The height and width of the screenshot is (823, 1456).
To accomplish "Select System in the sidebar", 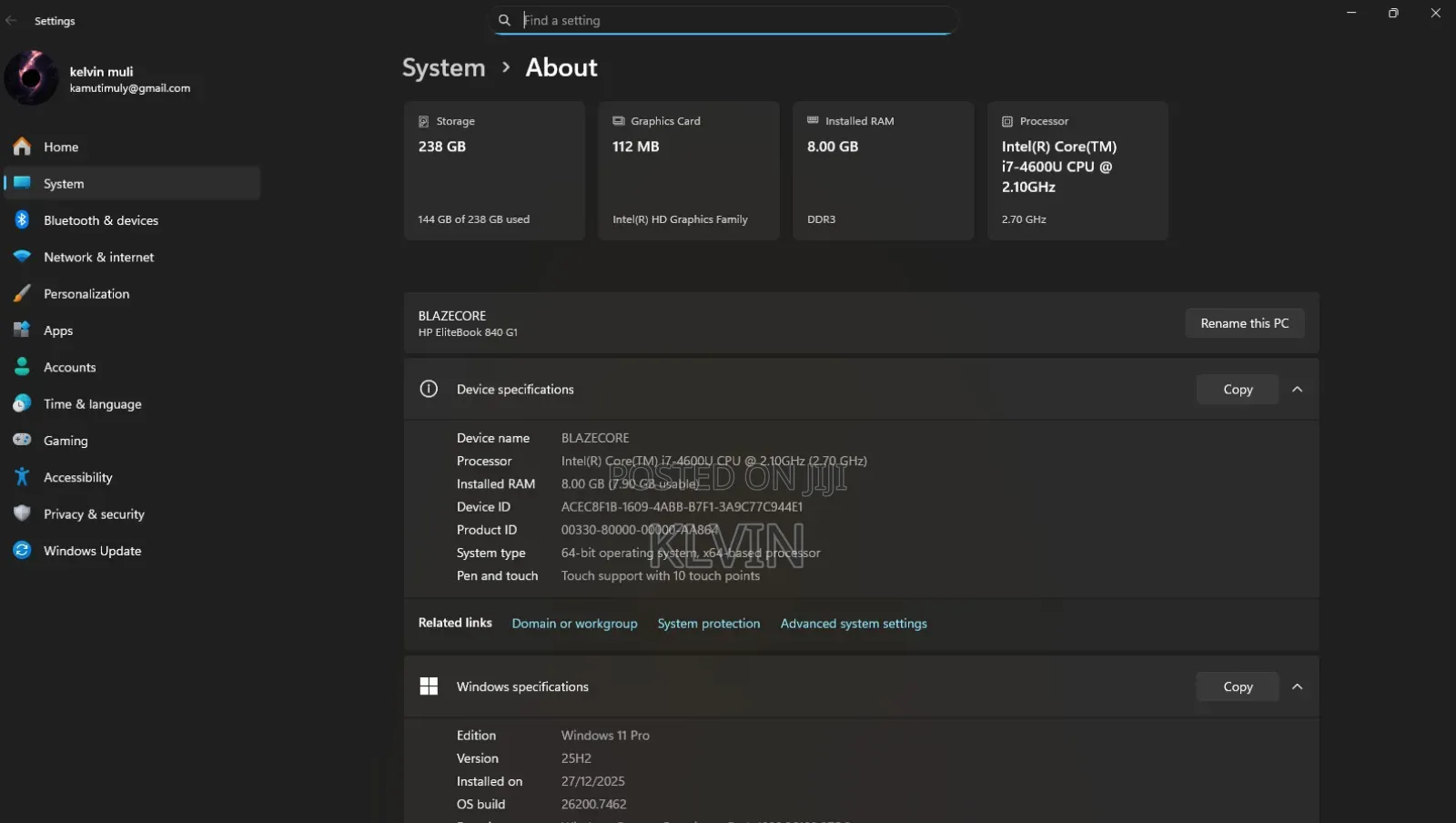I will 133,183.
